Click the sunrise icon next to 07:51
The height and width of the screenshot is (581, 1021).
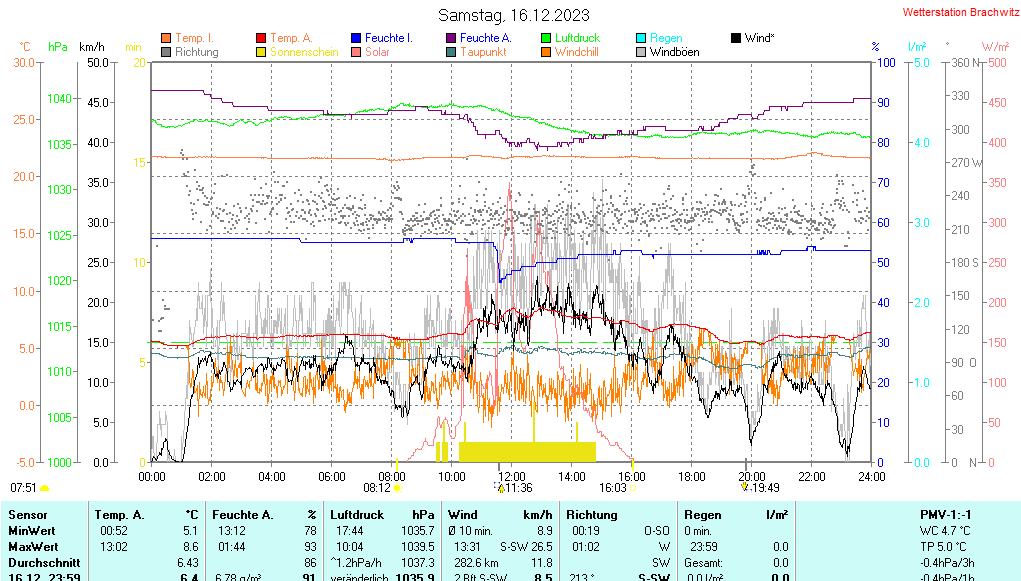tap(44, 488)
